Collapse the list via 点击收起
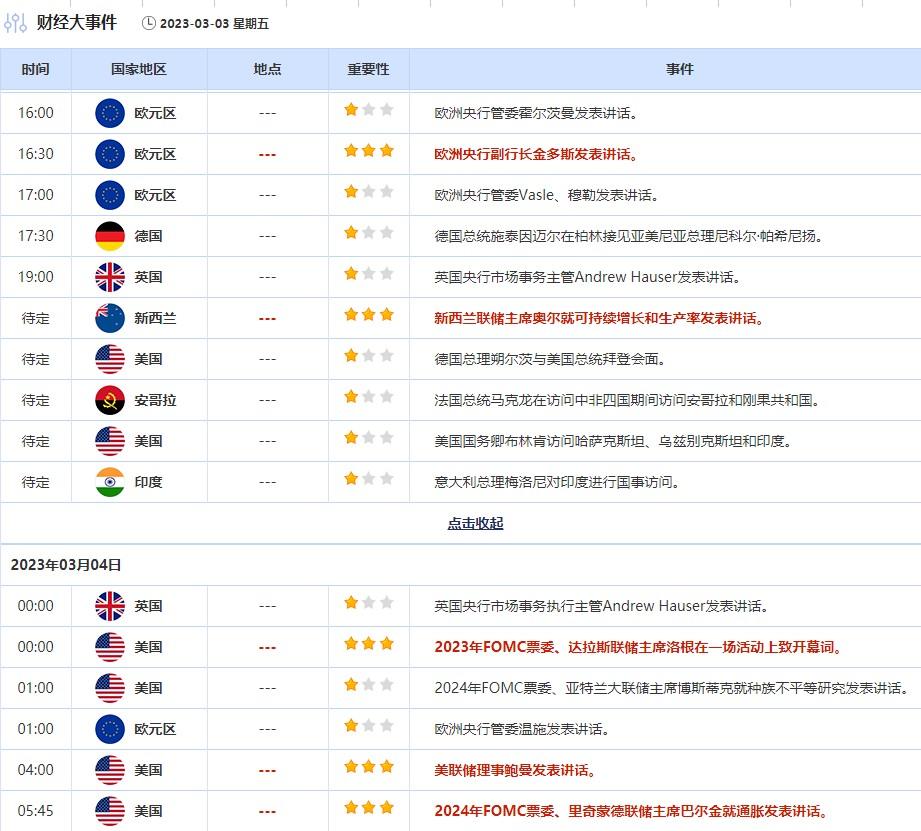The height and width of the screenshot is (831, 921). pyautogui.click(x=475, y=523)
